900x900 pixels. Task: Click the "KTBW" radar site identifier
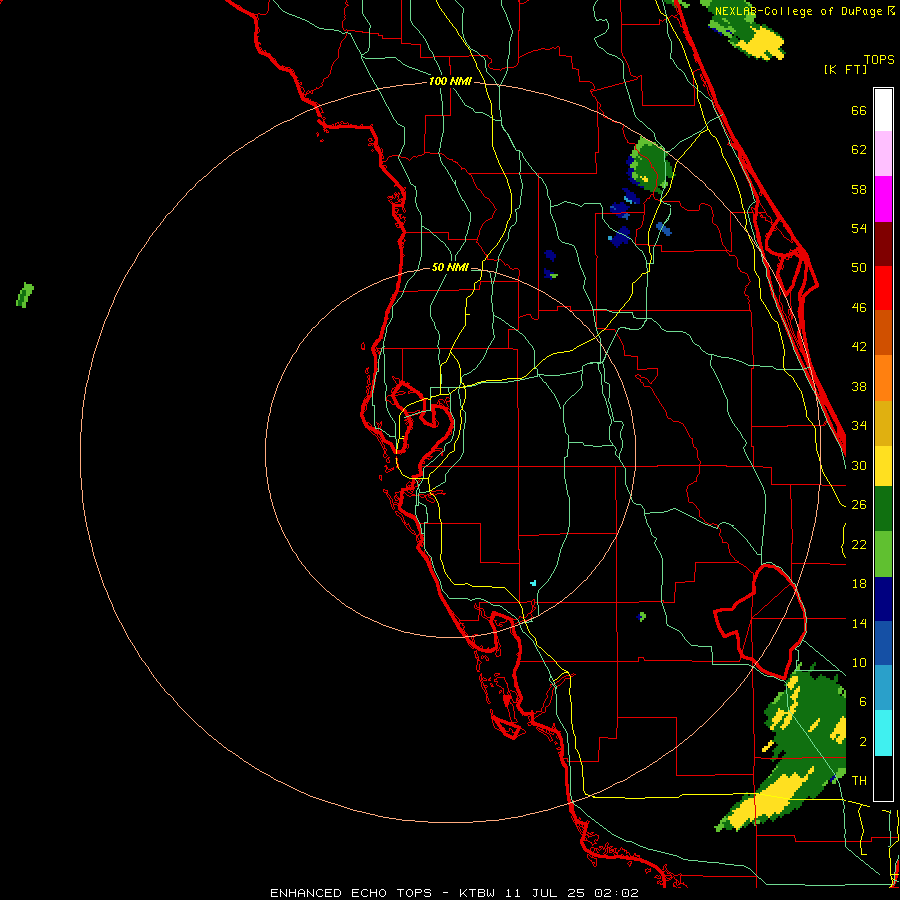coord(479,893)
